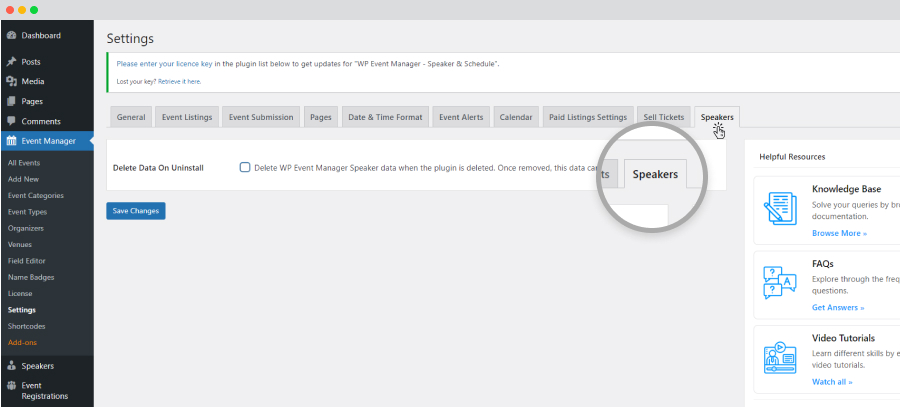
Task: Switch to Event Alerts tab
Action: 461,117
